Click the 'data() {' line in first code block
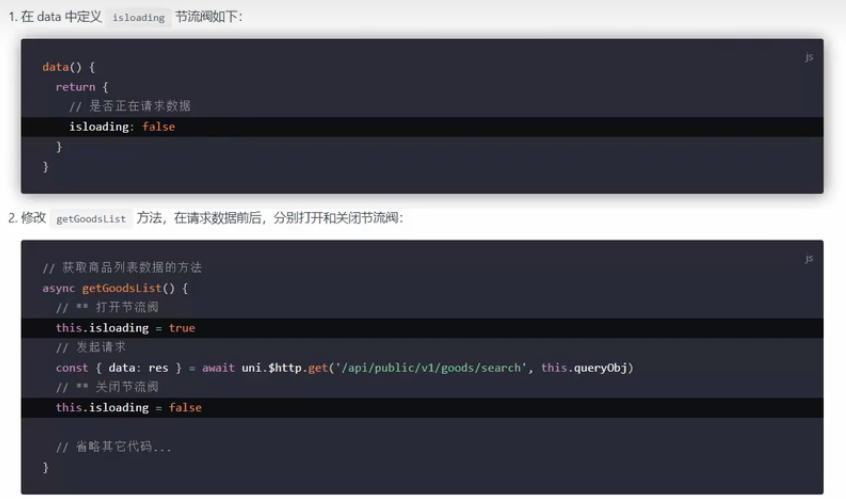846x499 pixels. pyautogui.click(x=69, y=67)
